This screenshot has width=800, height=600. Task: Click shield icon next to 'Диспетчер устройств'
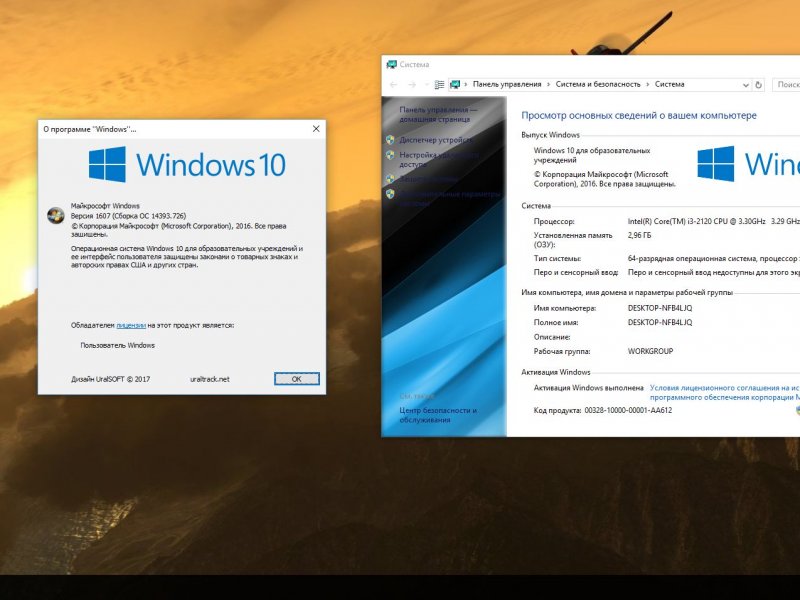(x=390, y=140)
